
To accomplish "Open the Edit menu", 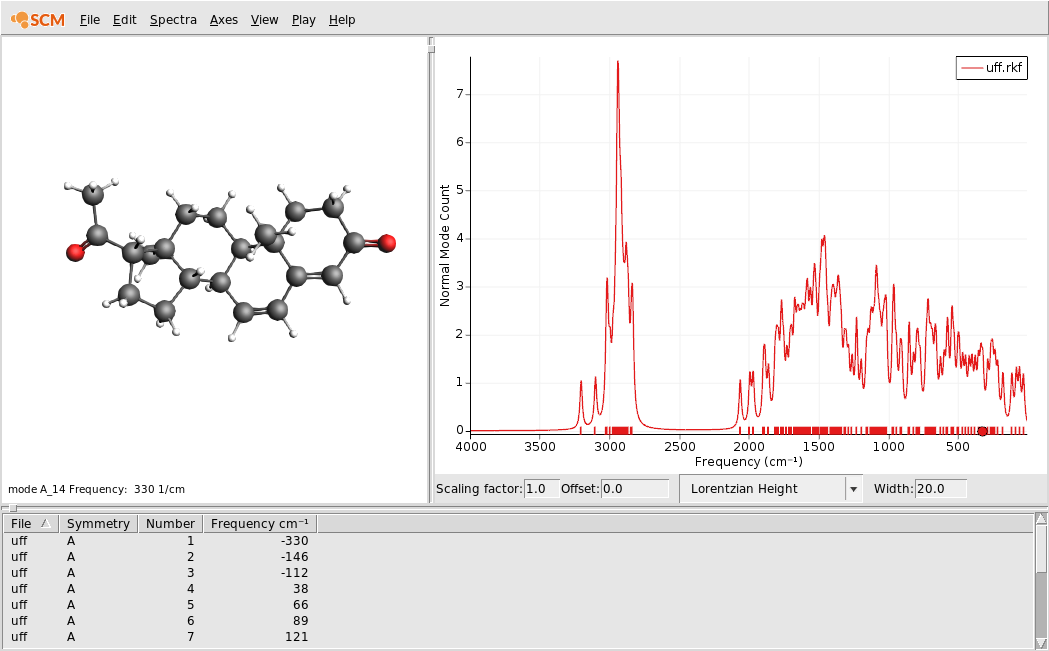I will [x=124, y=20].
